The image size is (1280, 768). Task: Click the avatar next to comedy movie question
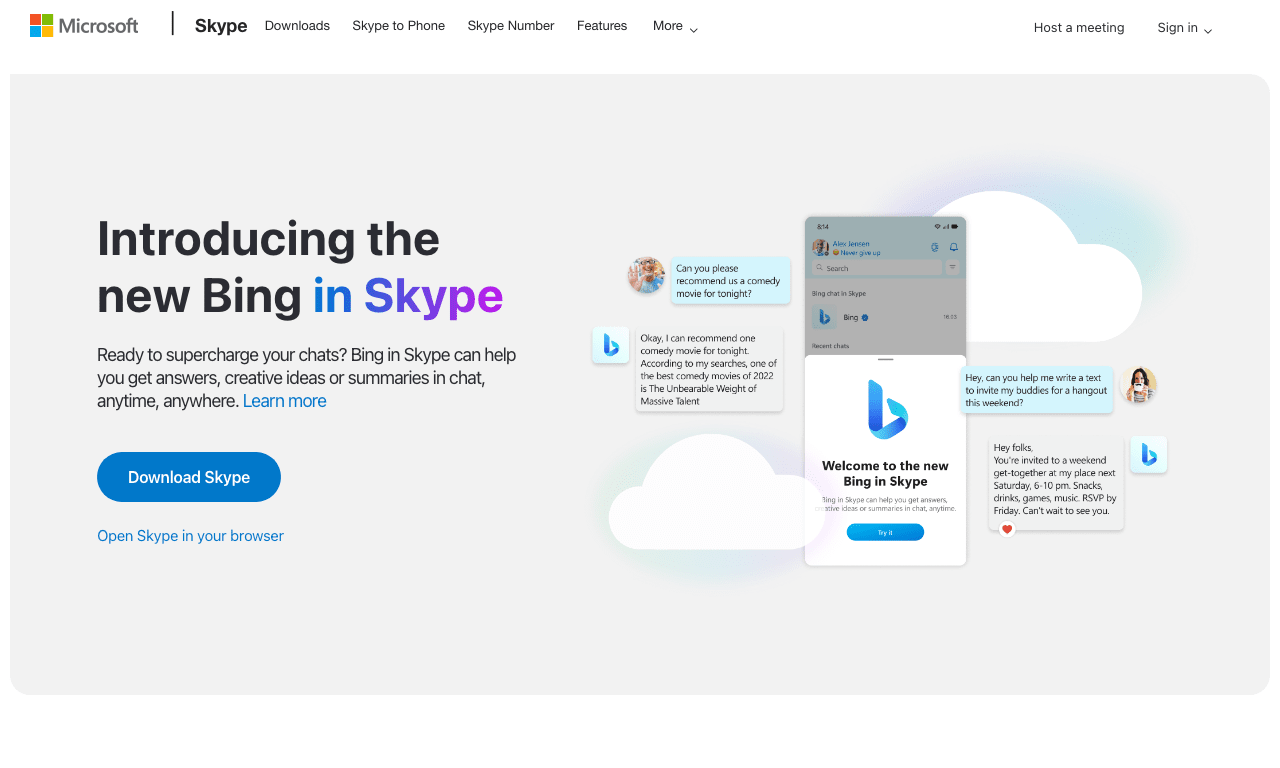[x=646, y=275]
